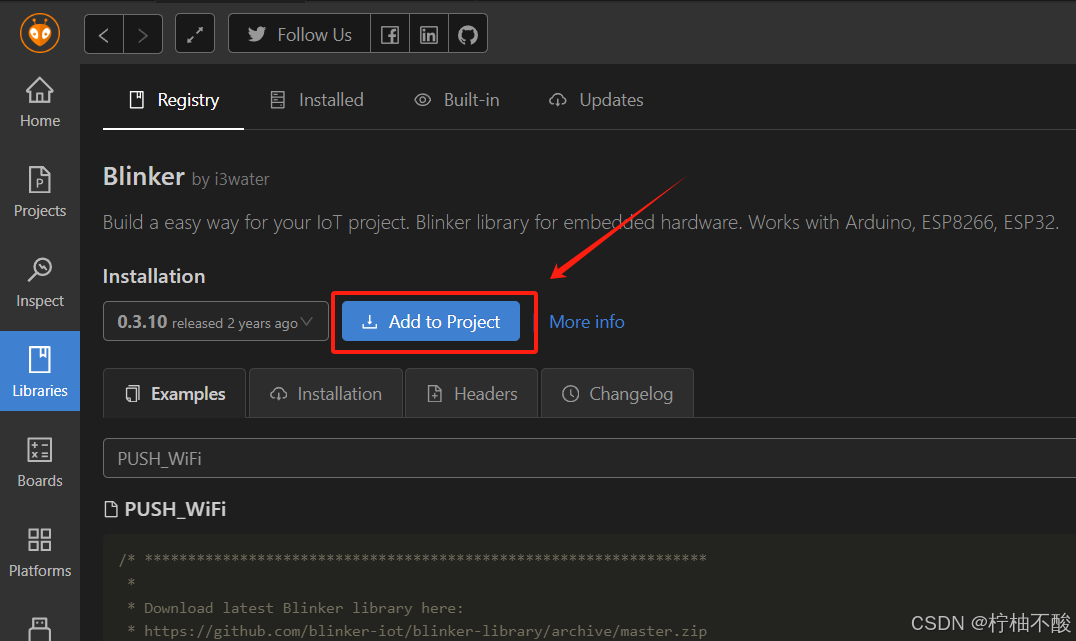Select the Headers tab
The image size is (1076, 641).
click(472, 393)
